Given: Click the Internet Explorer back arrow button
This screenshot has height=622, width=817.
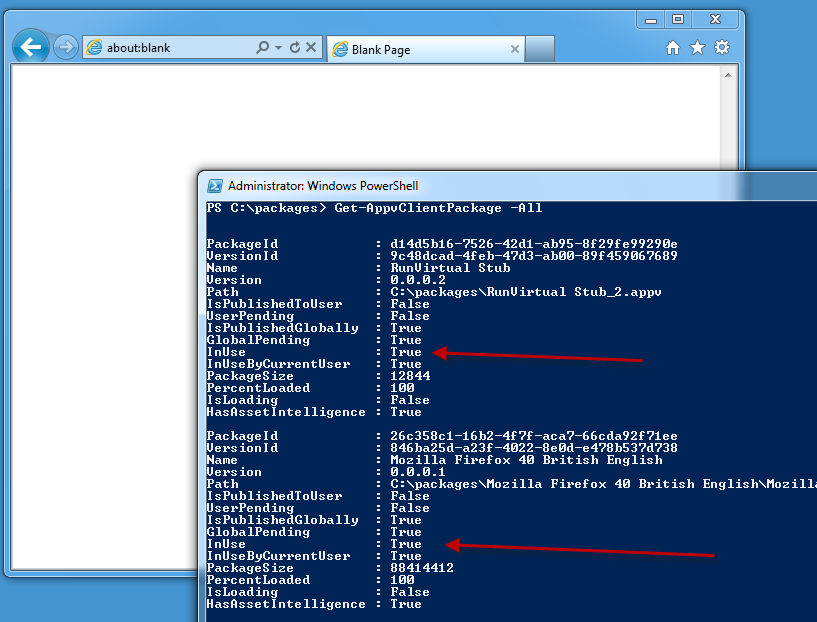Looking at the screenshot, I should [31, 47].
